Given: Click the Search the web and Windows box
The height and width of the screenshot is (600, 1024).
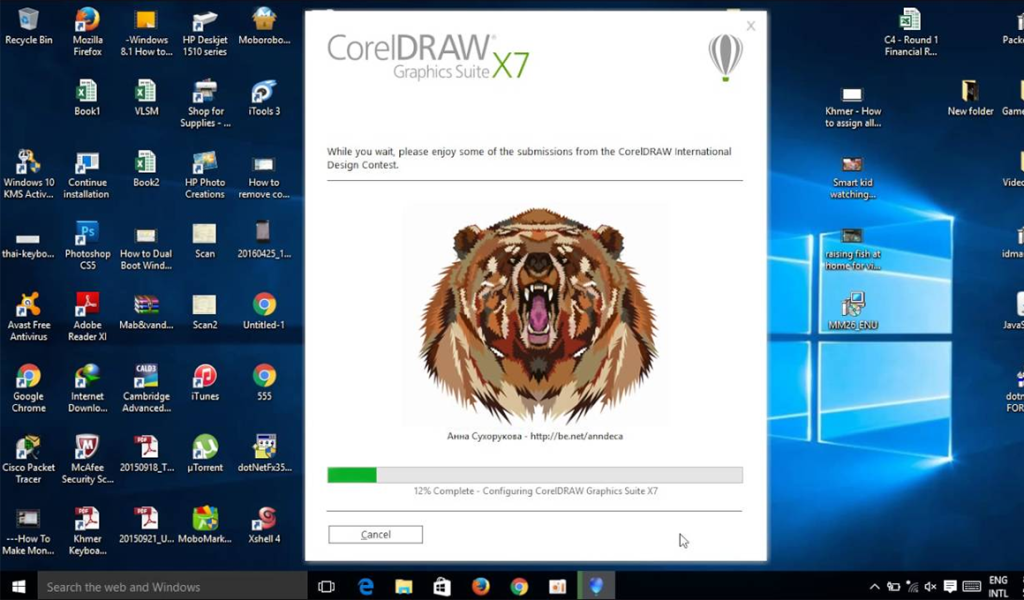Looking at the screenshot, I should (x=172, y=586).
